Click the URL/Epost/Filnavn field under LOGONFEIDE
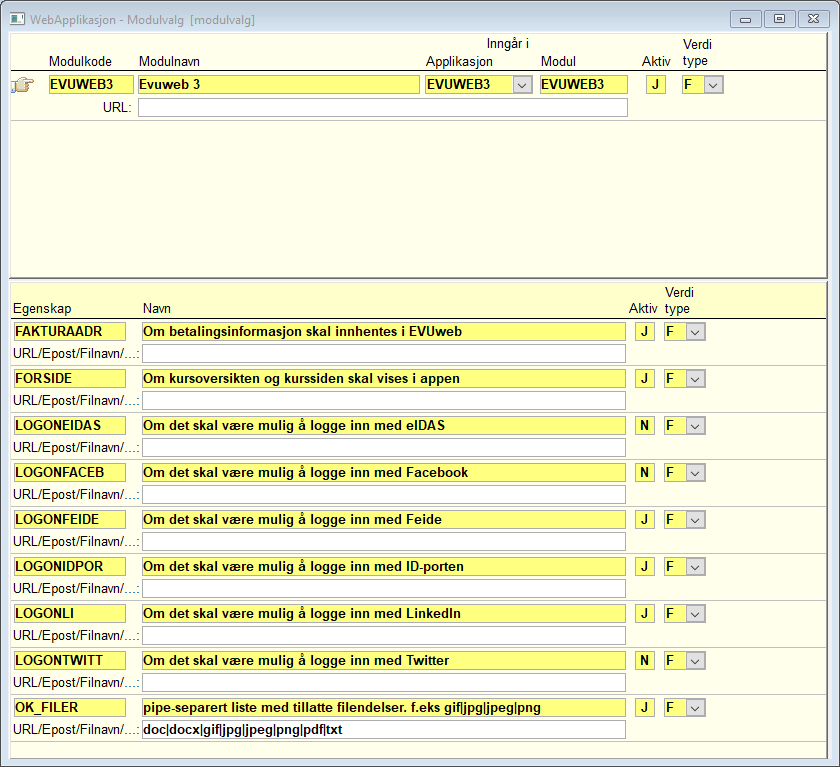This screenshot has width=840, height=767. click(x=384, y=542)
